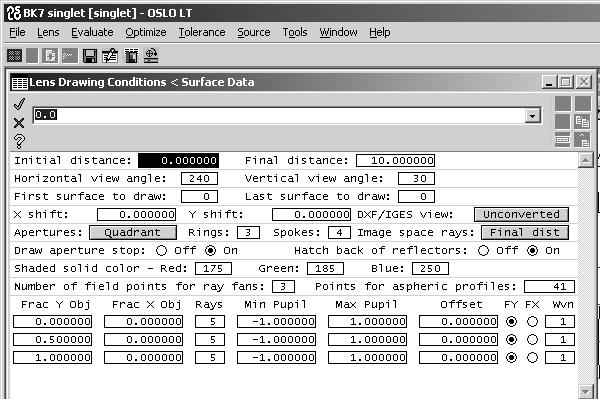Select FX radio for Frac Y Obj 0.500000 row
The image size is (600, 399).
pos(532,340)
